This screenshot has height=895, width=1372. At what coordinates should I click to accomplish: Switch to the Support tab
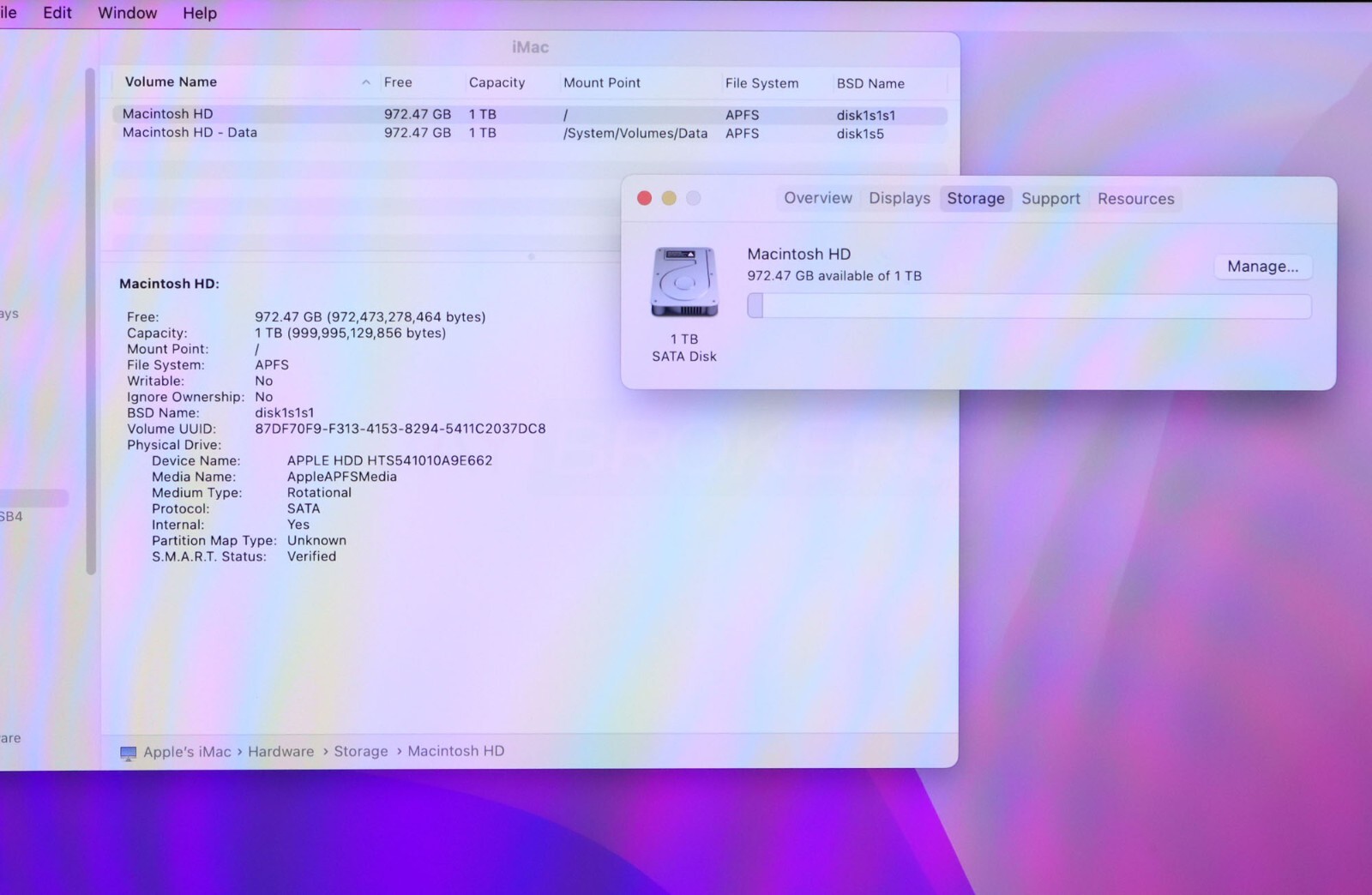point(1050,198)
